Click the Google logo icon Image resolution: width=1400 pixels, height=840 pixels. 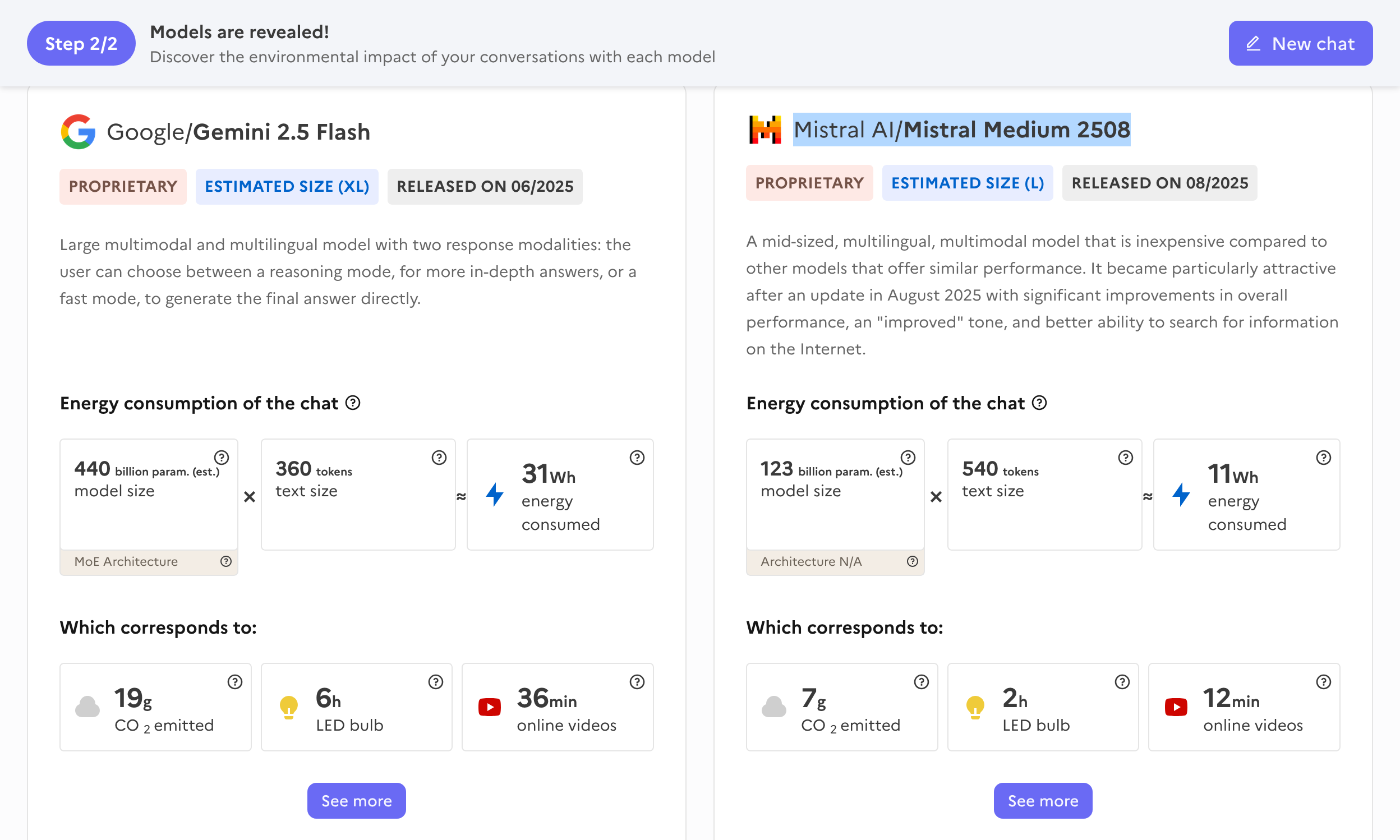pos(78,131)
